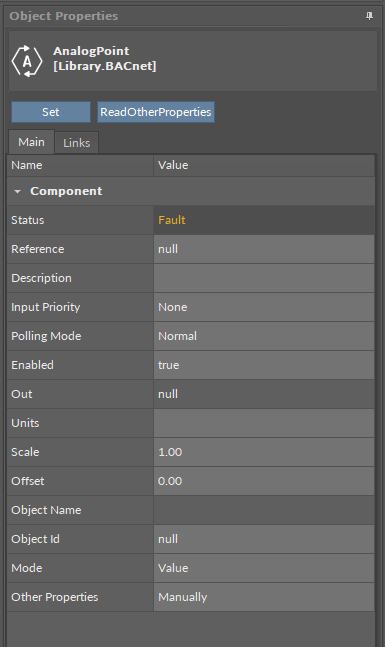
Task: Open the Mode value dropdown
Action: 264,568
